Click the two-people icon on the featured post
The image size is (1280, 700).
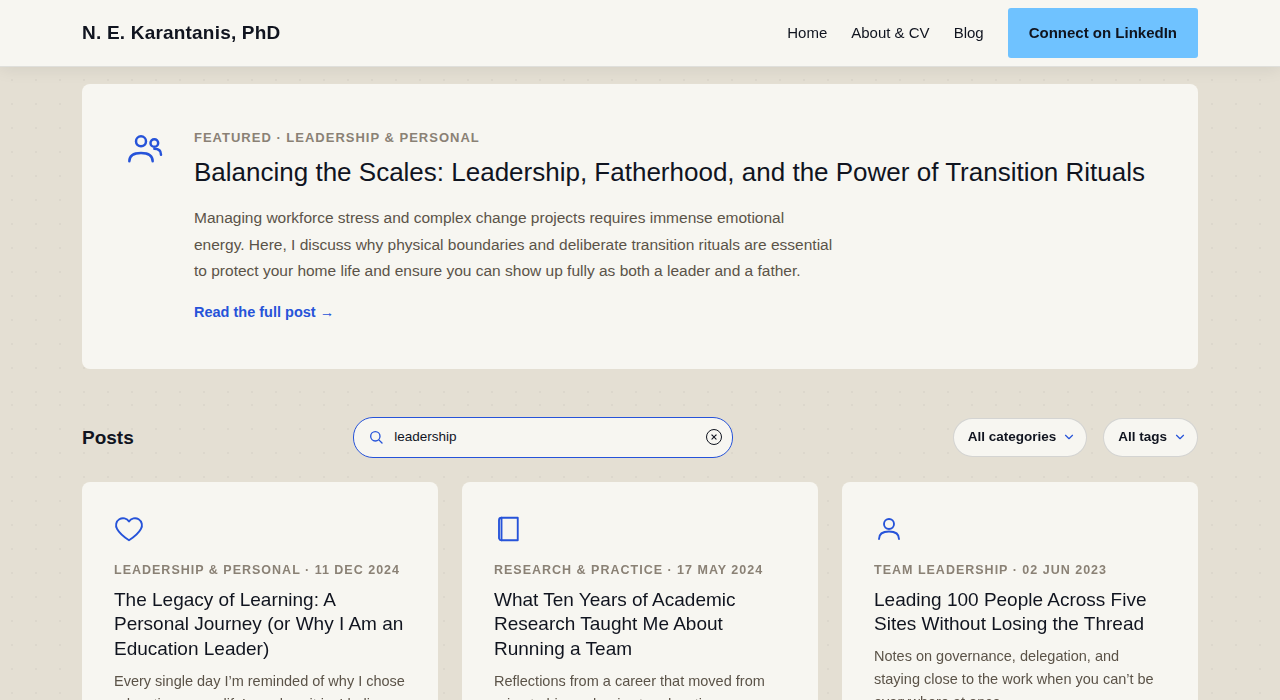(145, 149)
